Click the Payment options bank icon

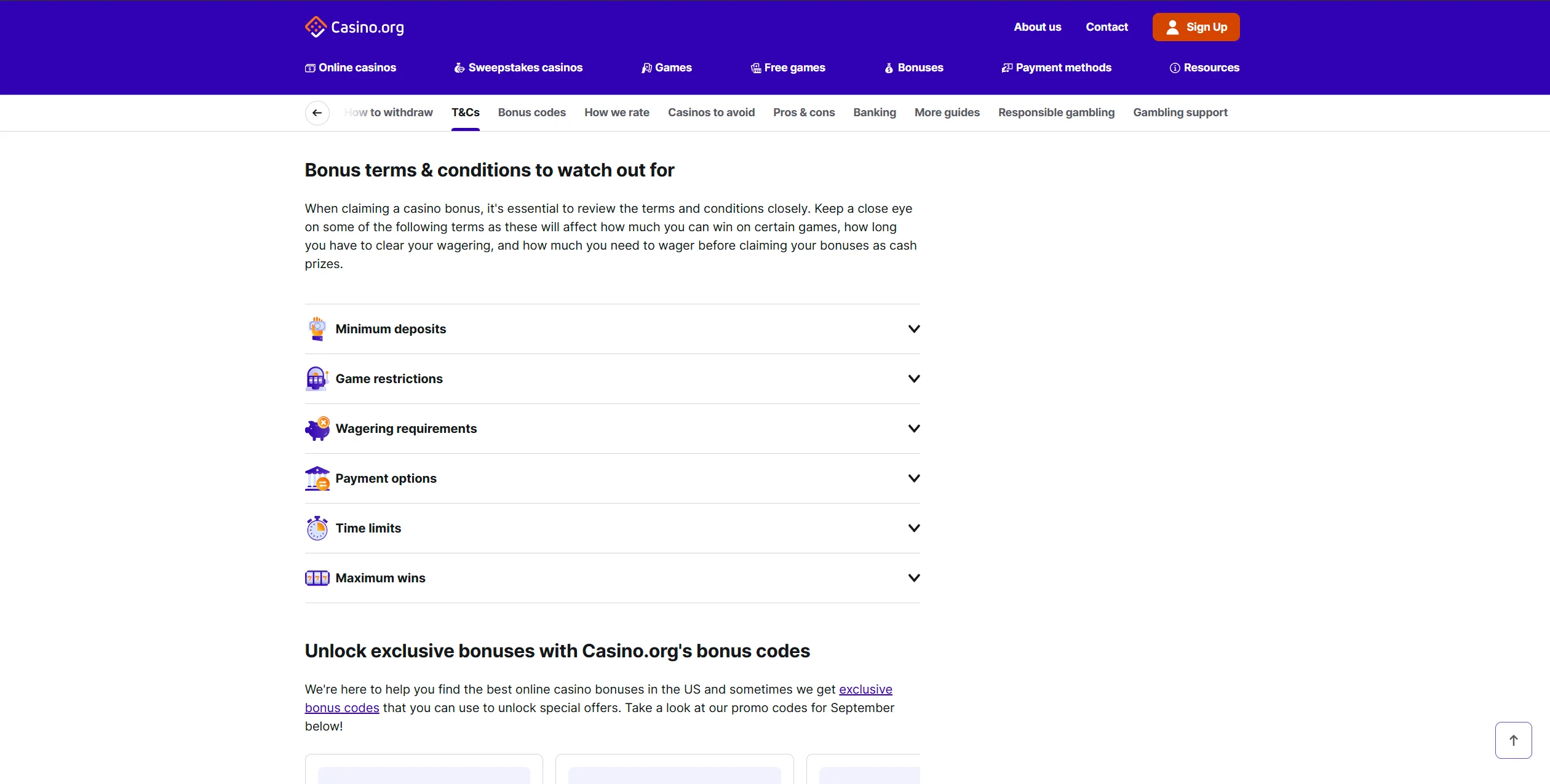317,478
